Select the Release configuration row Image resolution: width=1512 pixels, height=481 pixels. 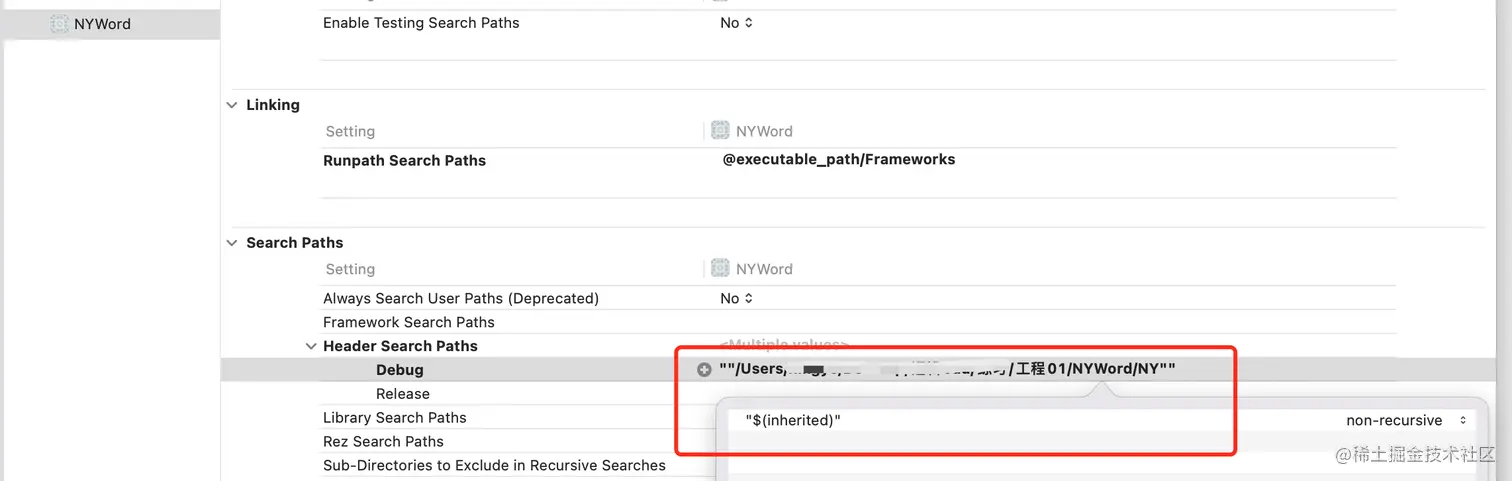pos(403,394)
